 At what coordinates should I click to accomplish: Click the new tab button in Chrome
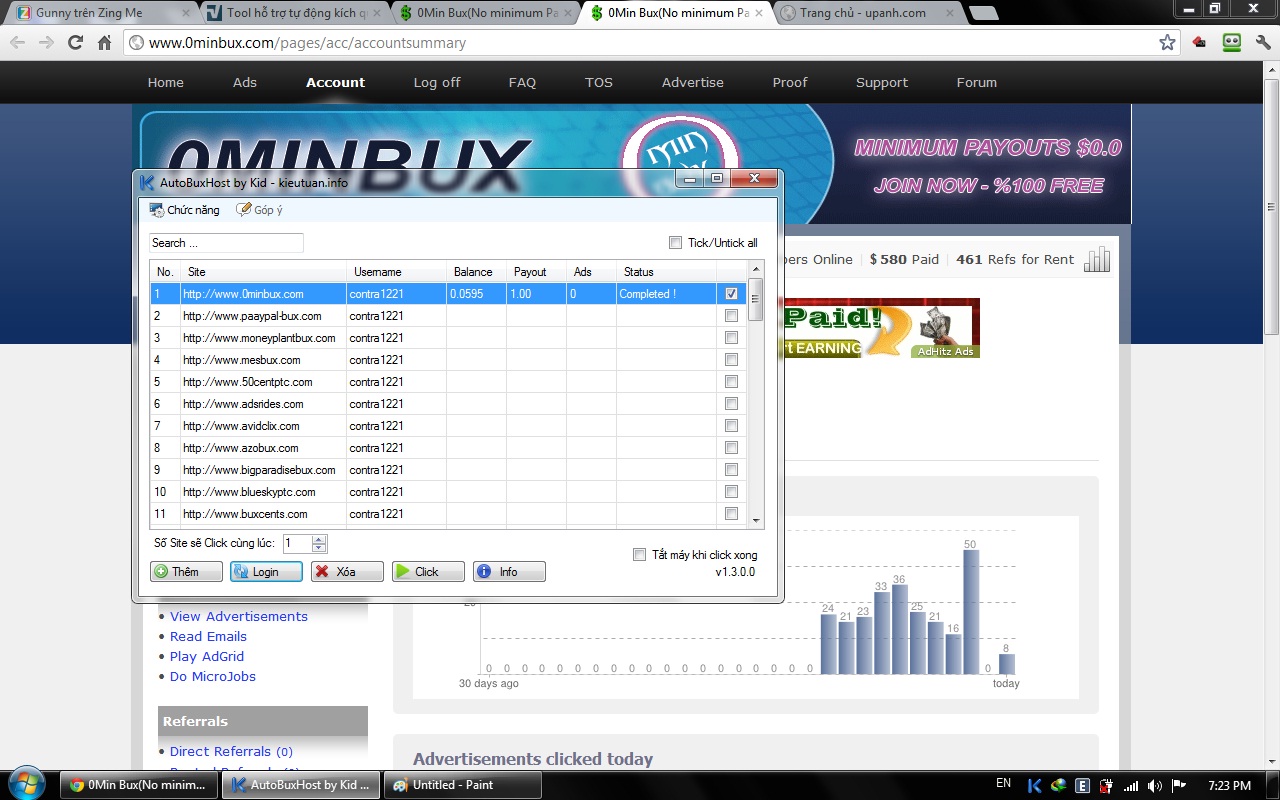pyautogui.click(x=983, y=13)
